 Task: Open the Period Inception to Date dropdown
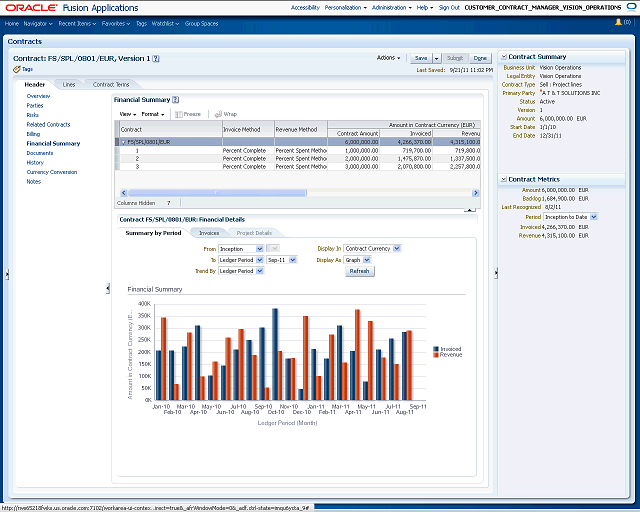594,217
